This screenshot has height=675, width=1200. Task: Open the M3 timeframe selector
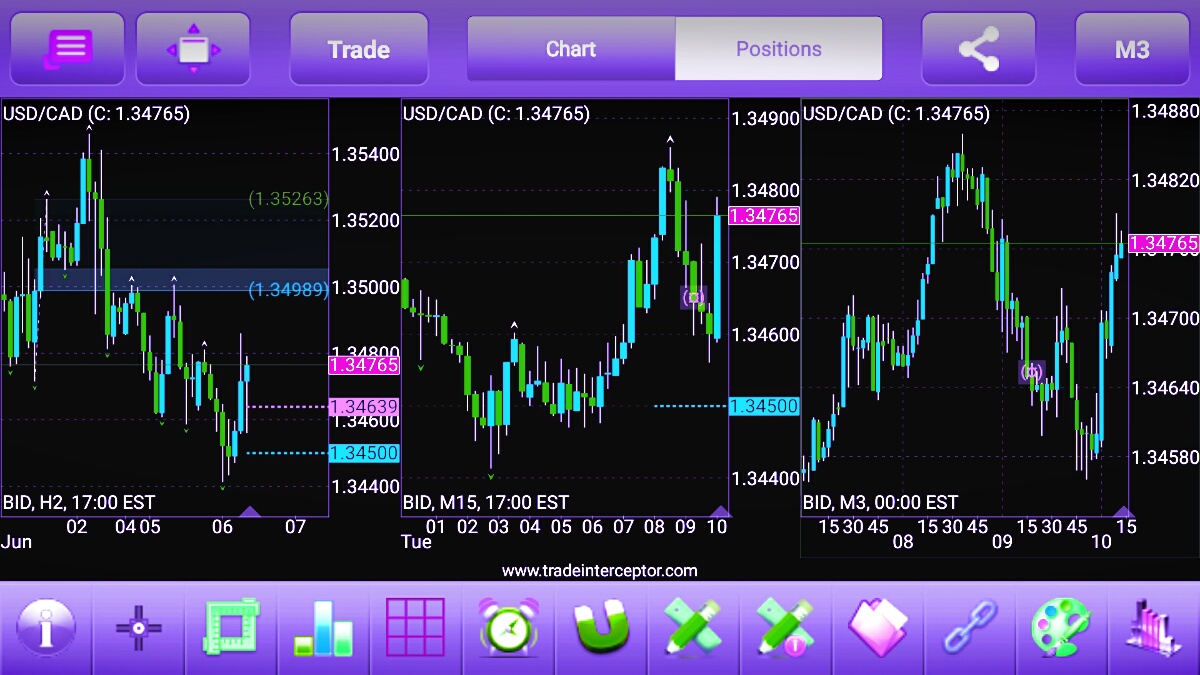(1131, 49)
